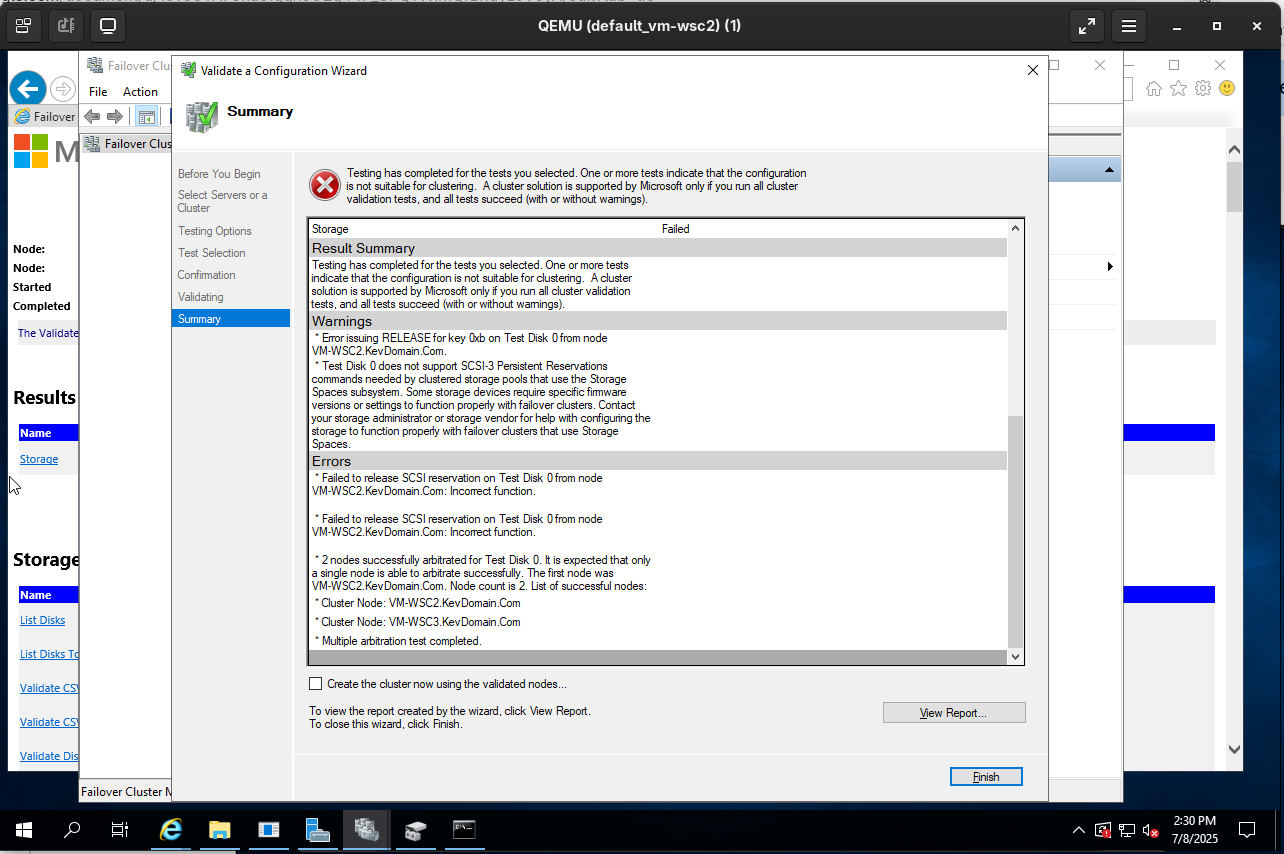Open File Explorer from the taskbar
Image resolution: width=1284 pixels, height=854 pixels.
click(220, 830)
